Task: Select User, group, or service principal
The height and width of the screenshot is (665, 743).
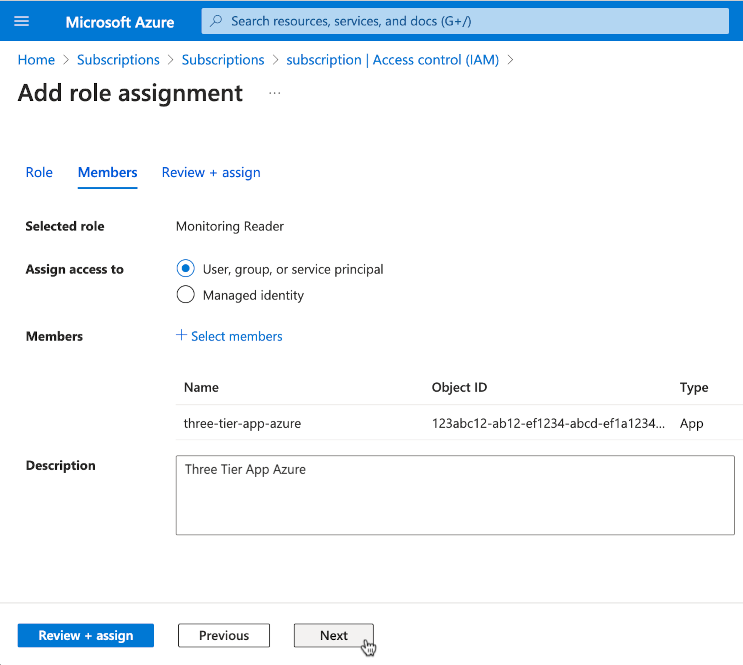Action: 185,269
